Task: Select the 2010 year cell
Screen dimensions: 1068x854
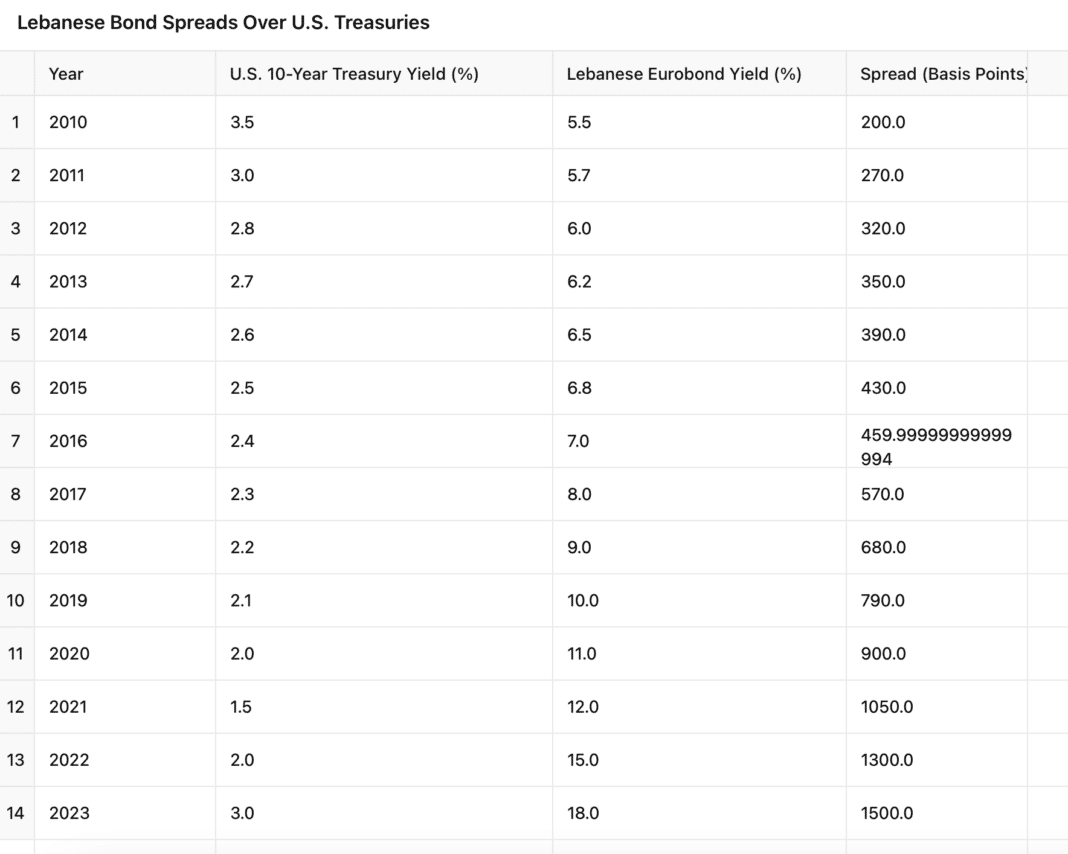Action: [x=68, y=122]
